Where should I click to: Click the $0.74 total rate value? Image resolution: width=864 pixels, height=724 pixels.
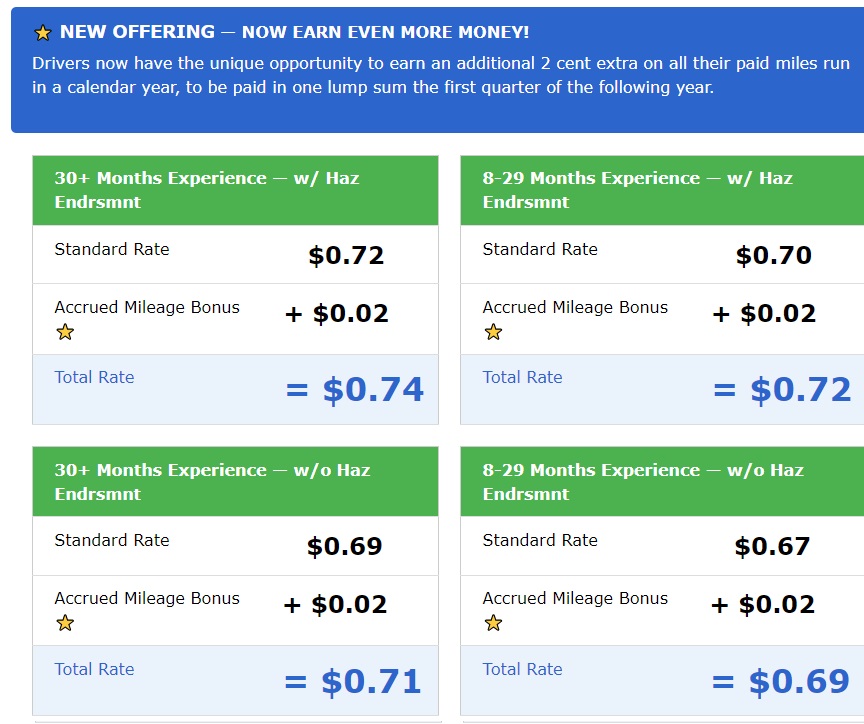click(x=372, y=390)
